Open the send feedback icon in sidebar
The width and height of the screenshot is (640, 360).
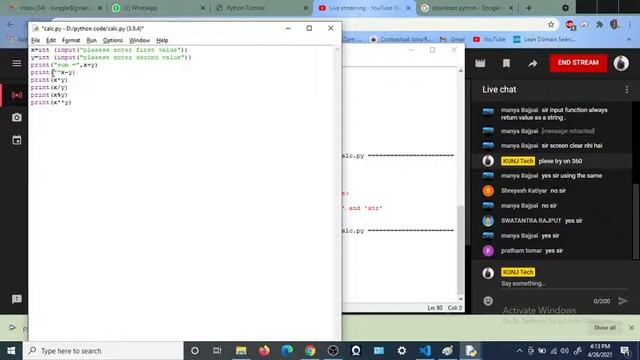(x=17, y=299)
